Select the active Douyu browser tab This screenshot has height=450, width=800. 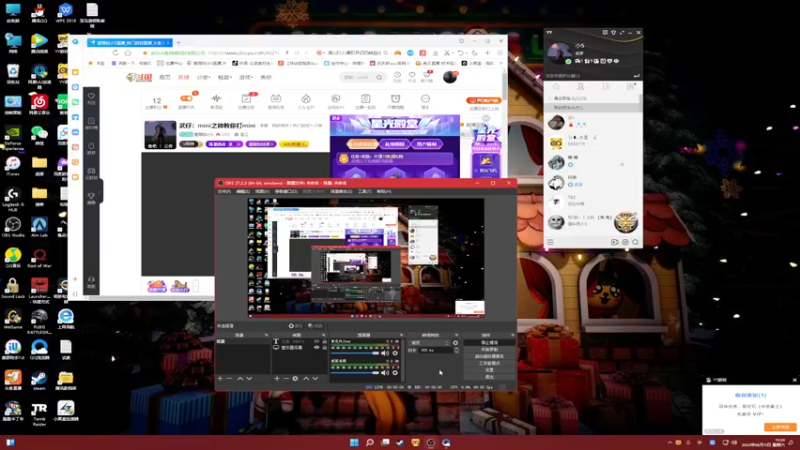(130, 42)
